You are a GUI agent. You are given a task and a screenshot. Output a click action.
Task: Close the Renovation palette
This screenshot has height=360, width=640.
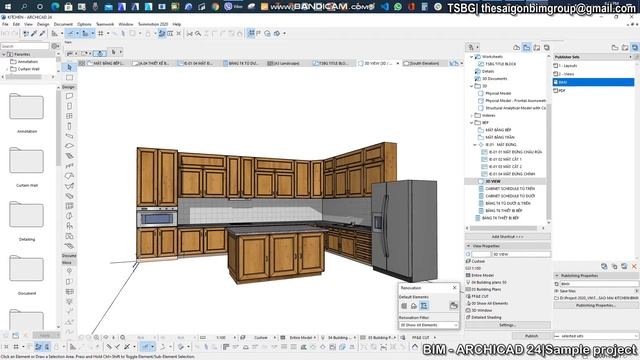tap(454, 288)
